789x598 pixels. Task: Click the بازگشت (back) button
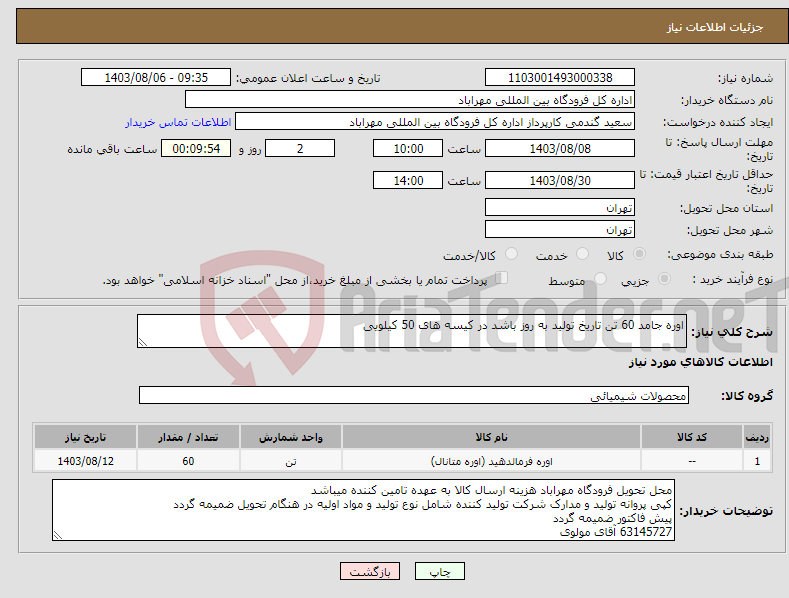[x=370, y=571]
